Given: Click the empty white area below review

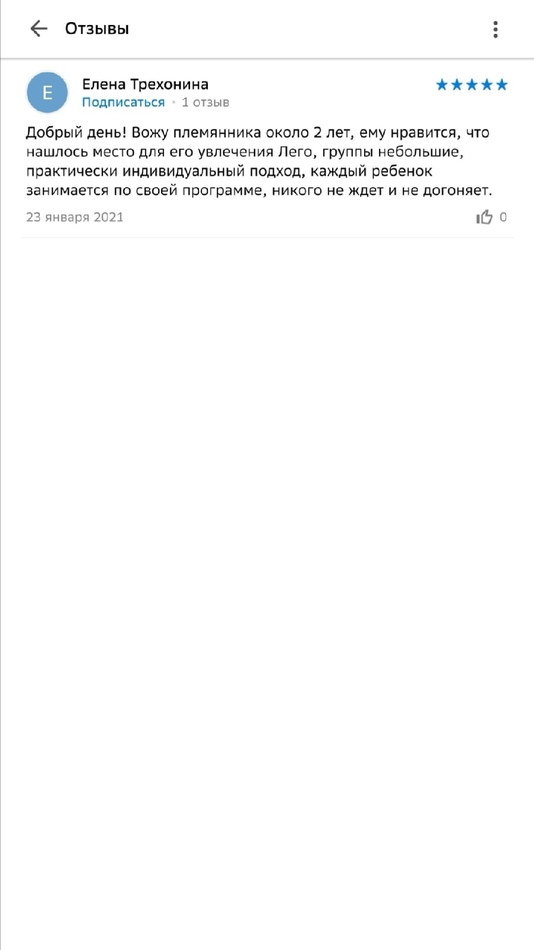Looking at the screenshot, I should [267, 576].
